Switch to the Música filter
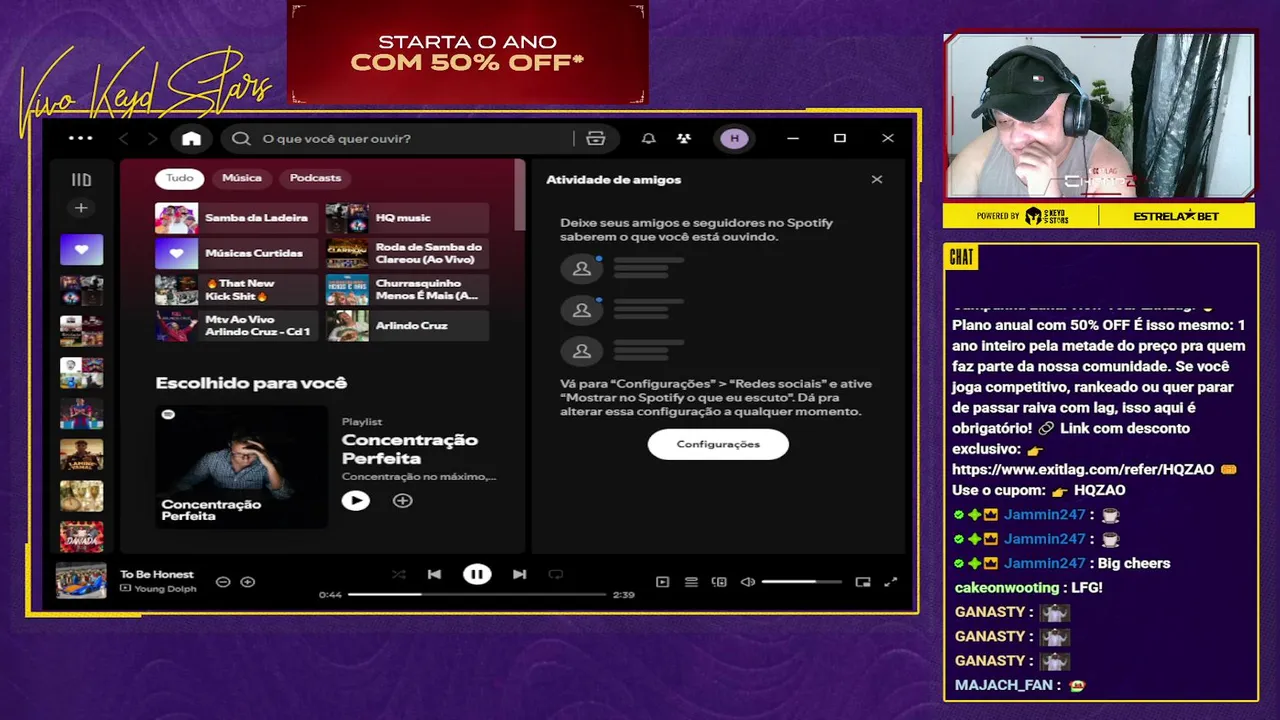Image resolution: width=1280 pixels, height=720 pixels. [242, 178]
